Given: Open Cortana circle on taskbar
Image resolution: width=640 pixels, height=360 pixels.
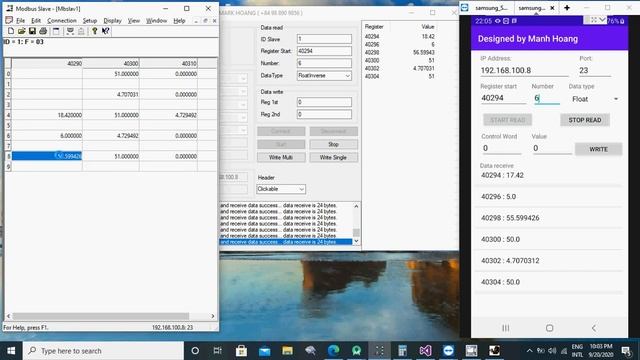Looking at the screenshot, I should (x=195, y=351).
